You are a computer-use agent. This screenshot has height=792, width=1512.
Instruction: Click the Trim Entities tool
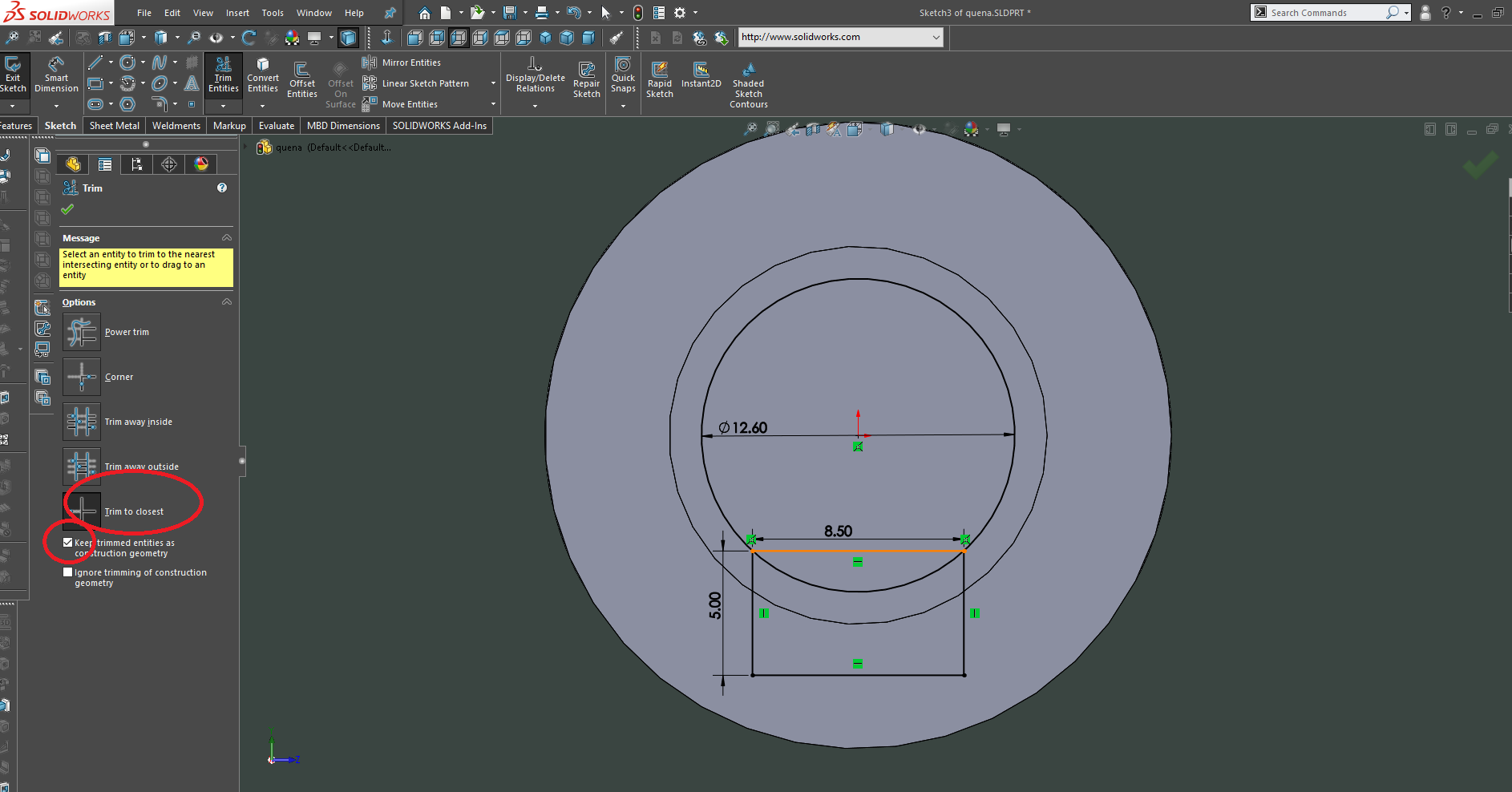pos(224,75)
